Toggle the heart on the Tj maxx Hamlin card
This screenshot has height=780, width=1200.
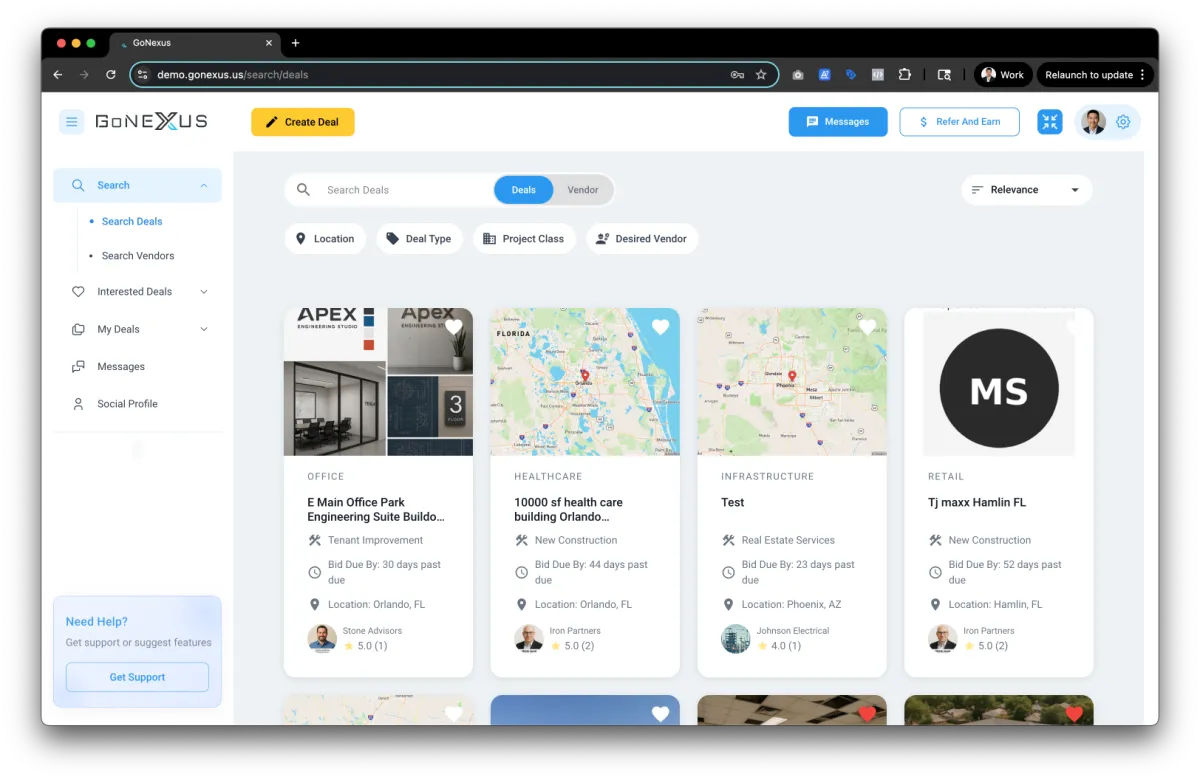tap(1074, 327)
